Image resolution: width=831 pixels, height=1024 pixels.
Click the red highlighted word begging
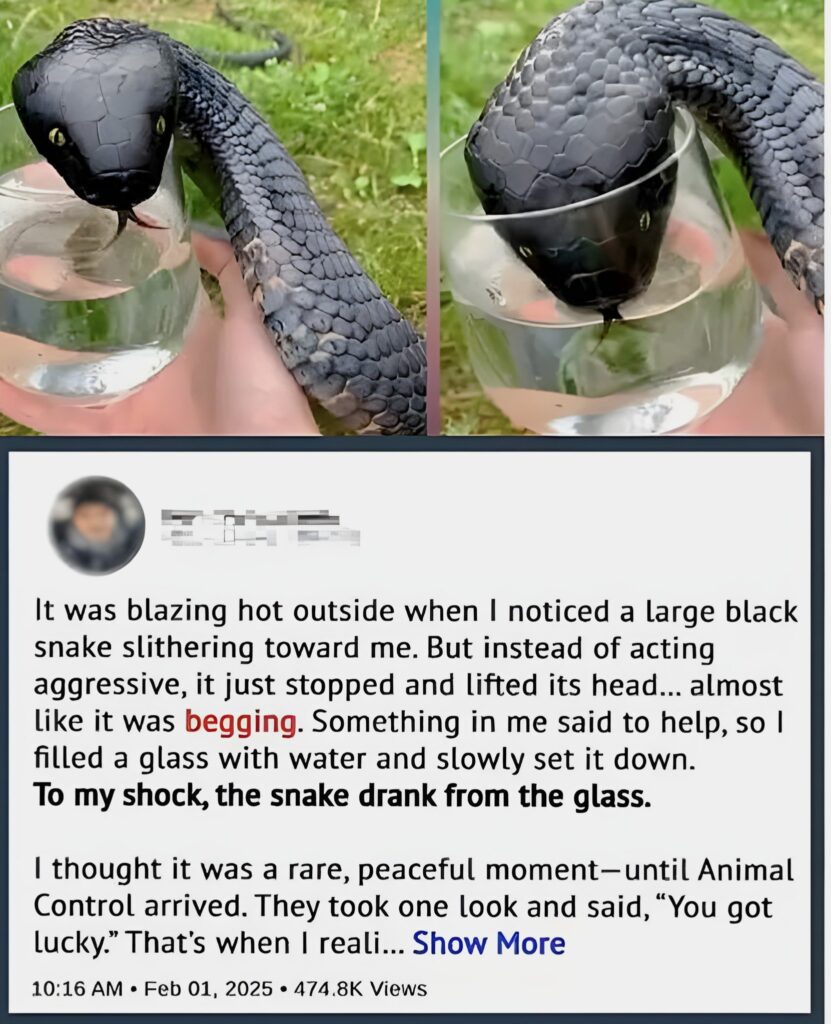240,722
